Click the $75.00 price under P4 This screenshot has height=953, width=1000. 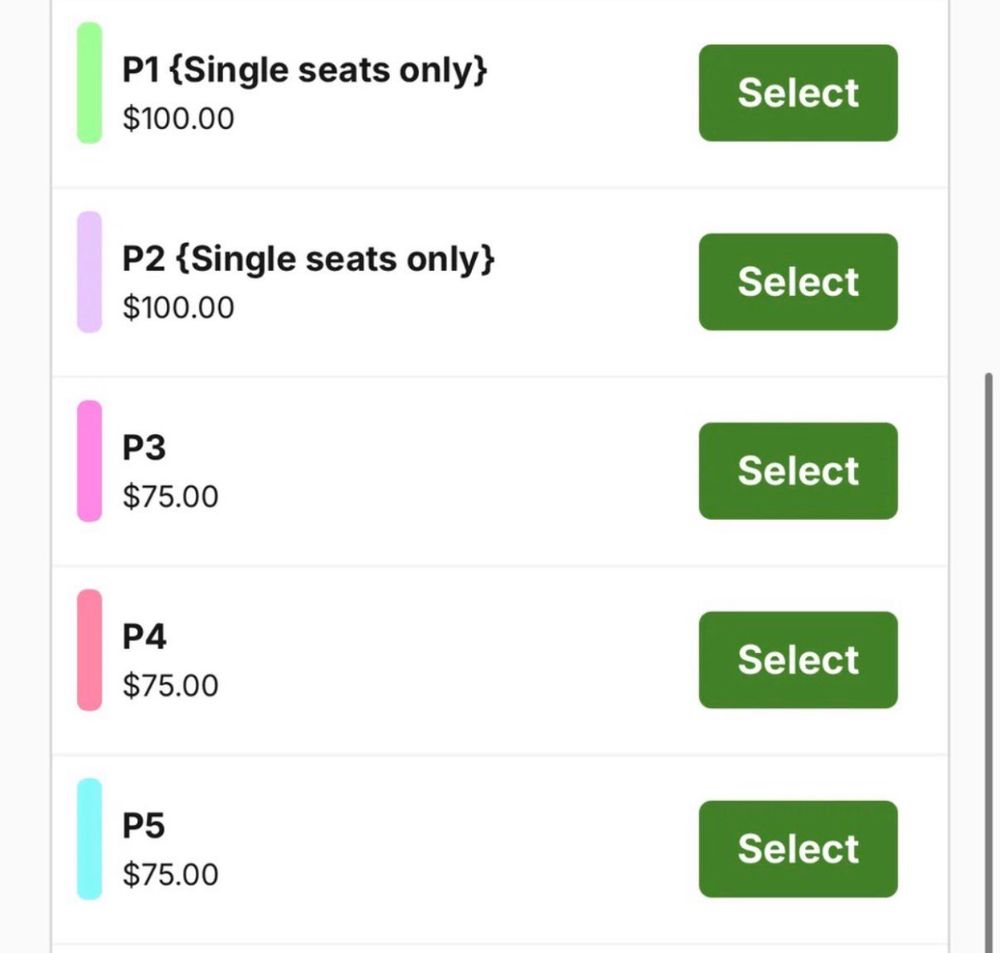[x=168, y=684]
